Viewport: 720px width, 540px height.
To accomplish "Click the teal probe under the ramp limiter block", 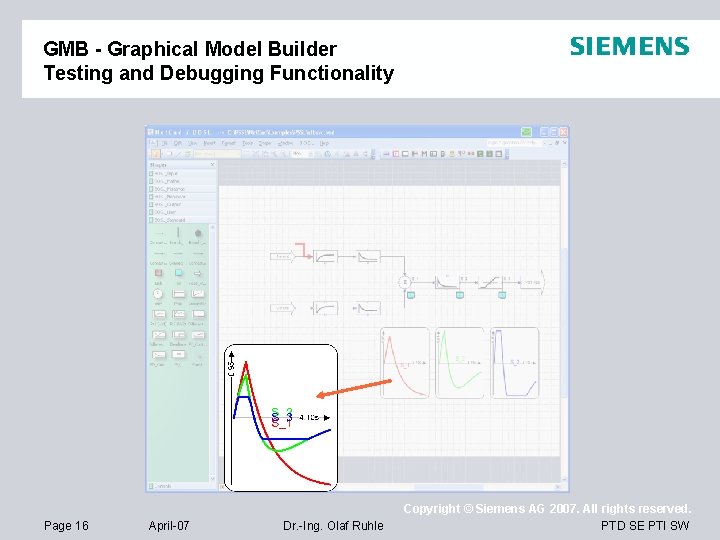I will [502, 295].
